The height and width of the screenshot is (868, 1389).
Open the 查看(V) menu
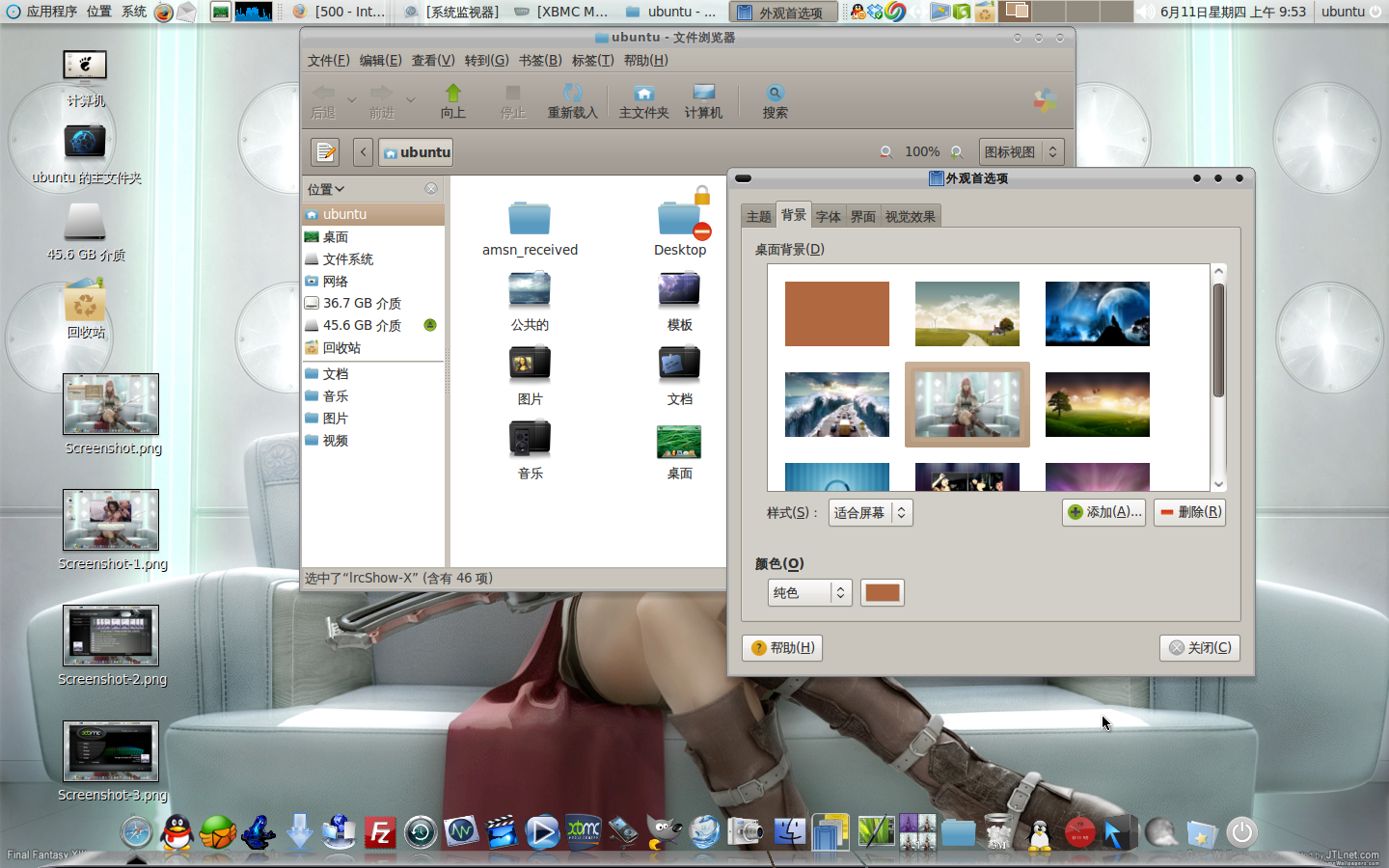433,60
